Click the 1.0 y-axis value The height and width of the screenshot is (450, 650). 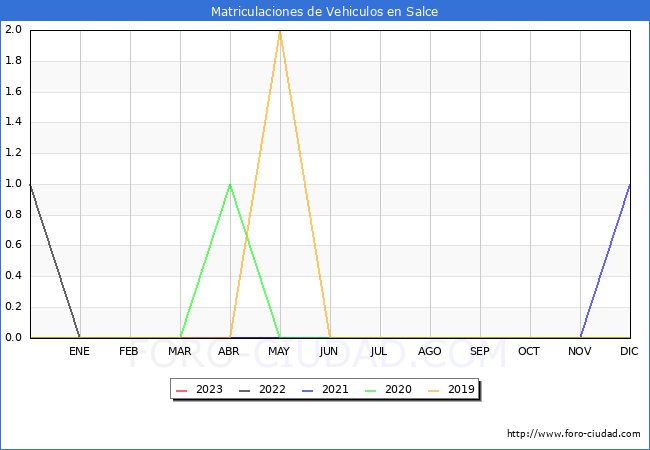(13, 184)
